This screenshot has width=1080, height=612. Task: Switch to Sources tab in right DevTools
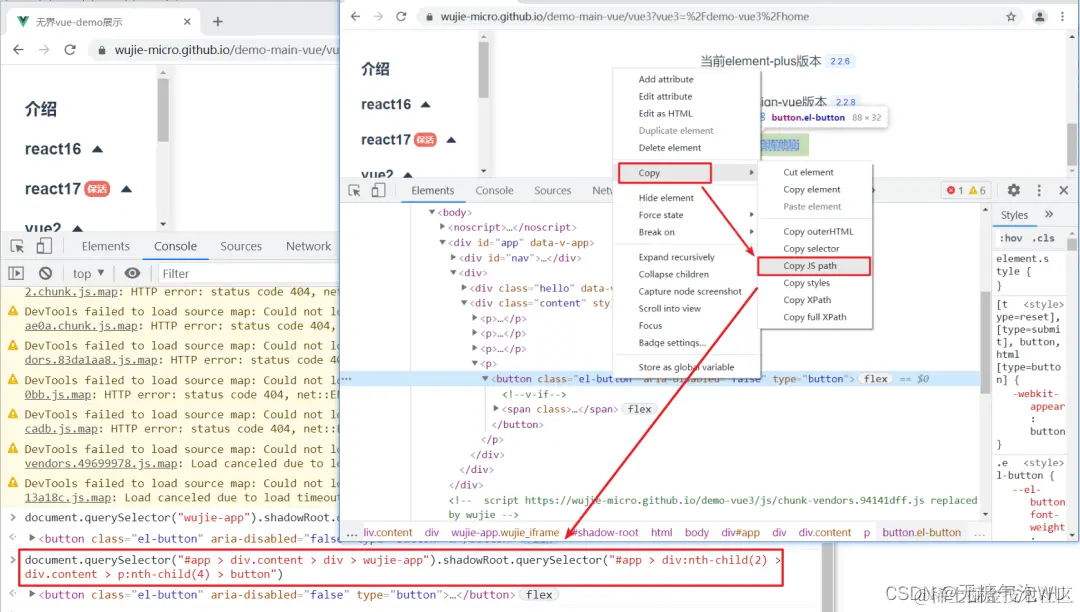[552, 190]
